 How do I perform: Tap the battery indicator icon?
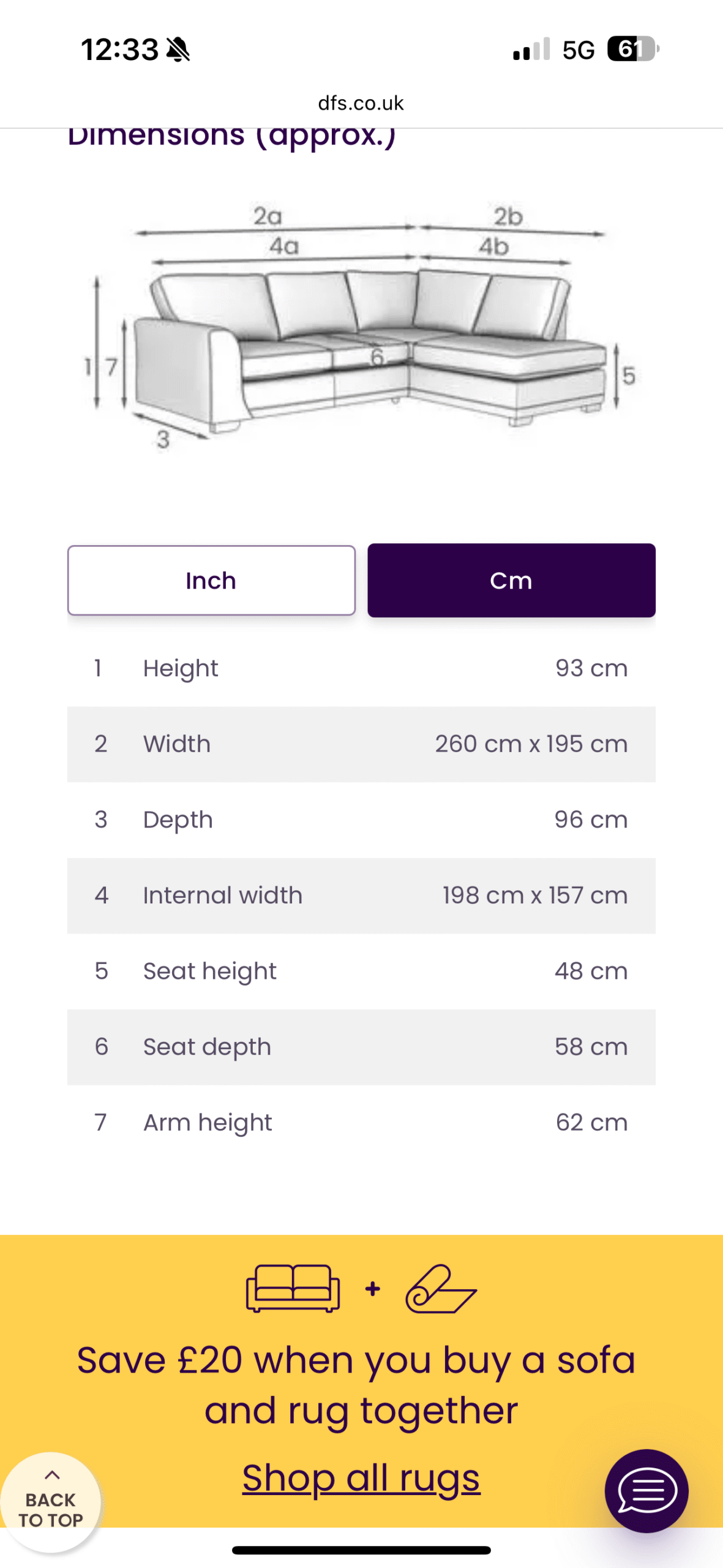pos(633,49)
